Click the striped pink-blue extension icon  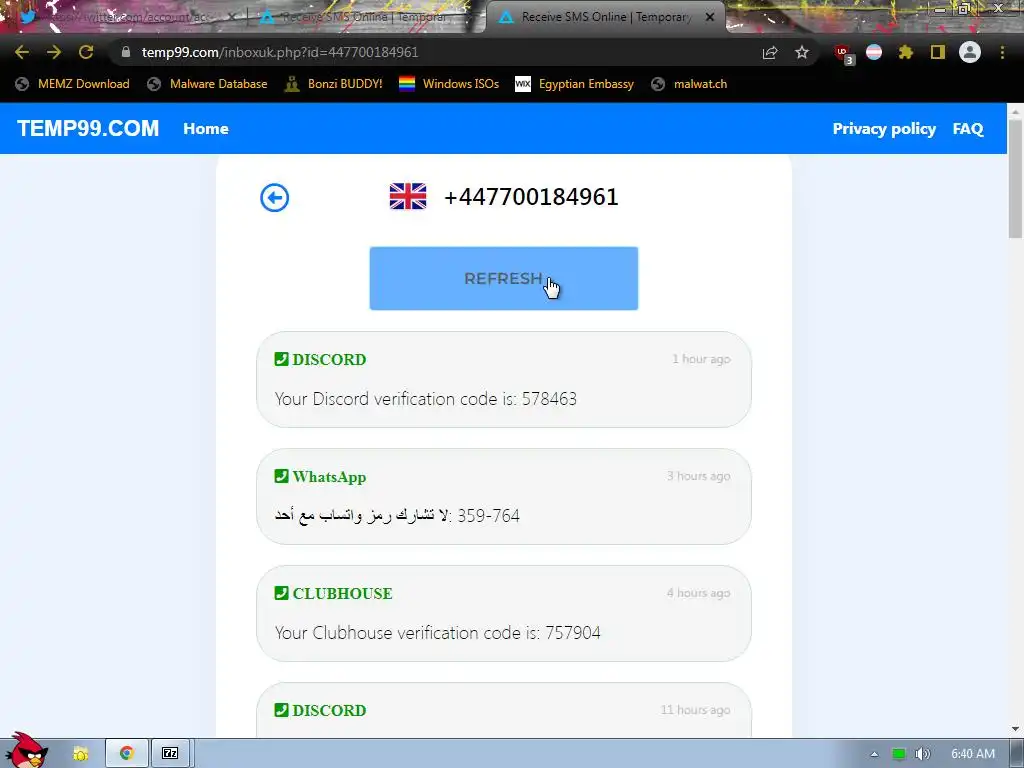click(x=874, y=52)
